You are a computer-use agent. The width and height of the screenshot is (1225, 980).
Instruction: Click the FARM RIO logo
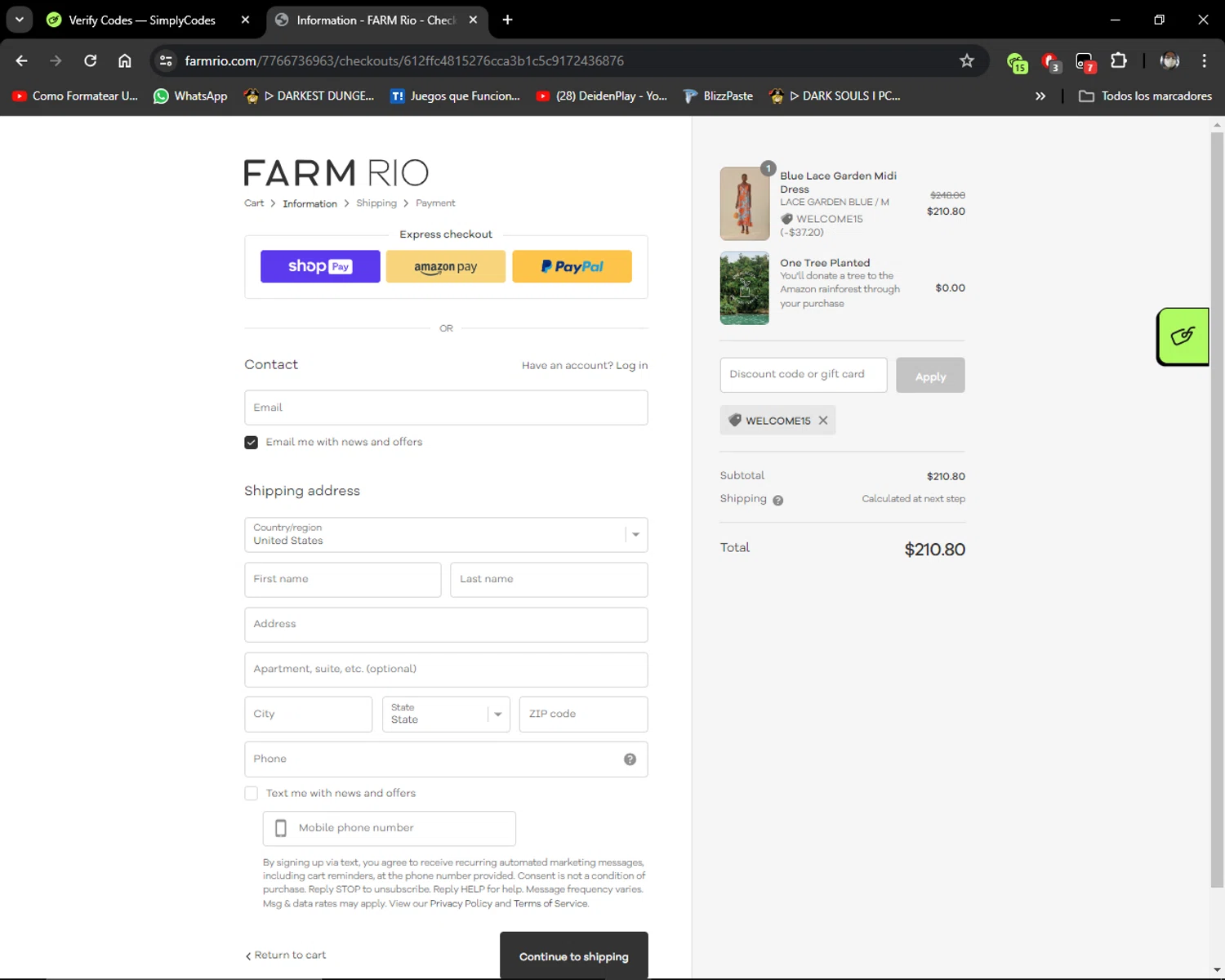point(336,172)
